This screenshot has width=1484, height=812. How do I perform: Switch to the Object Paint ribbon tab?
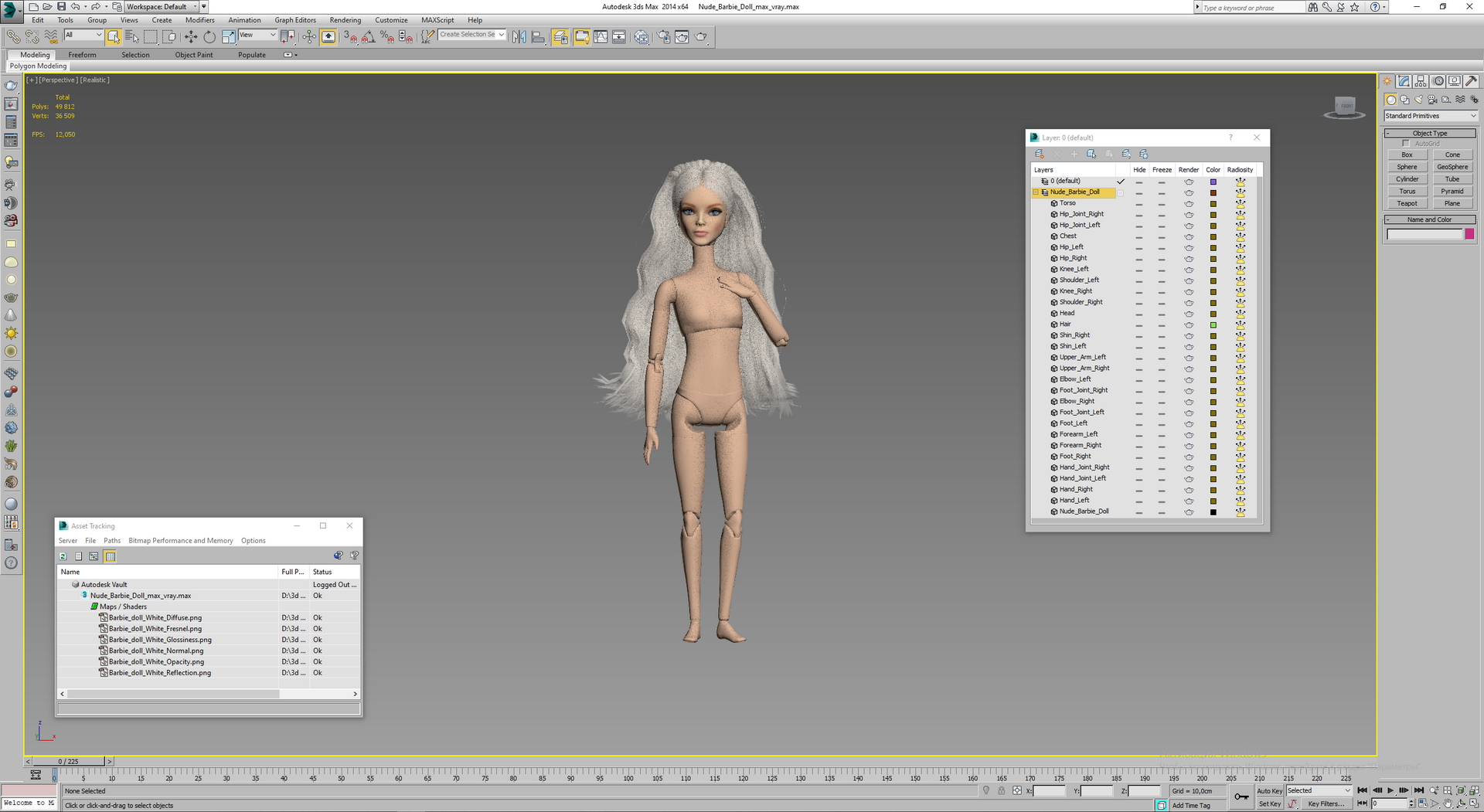pos(194,55)
